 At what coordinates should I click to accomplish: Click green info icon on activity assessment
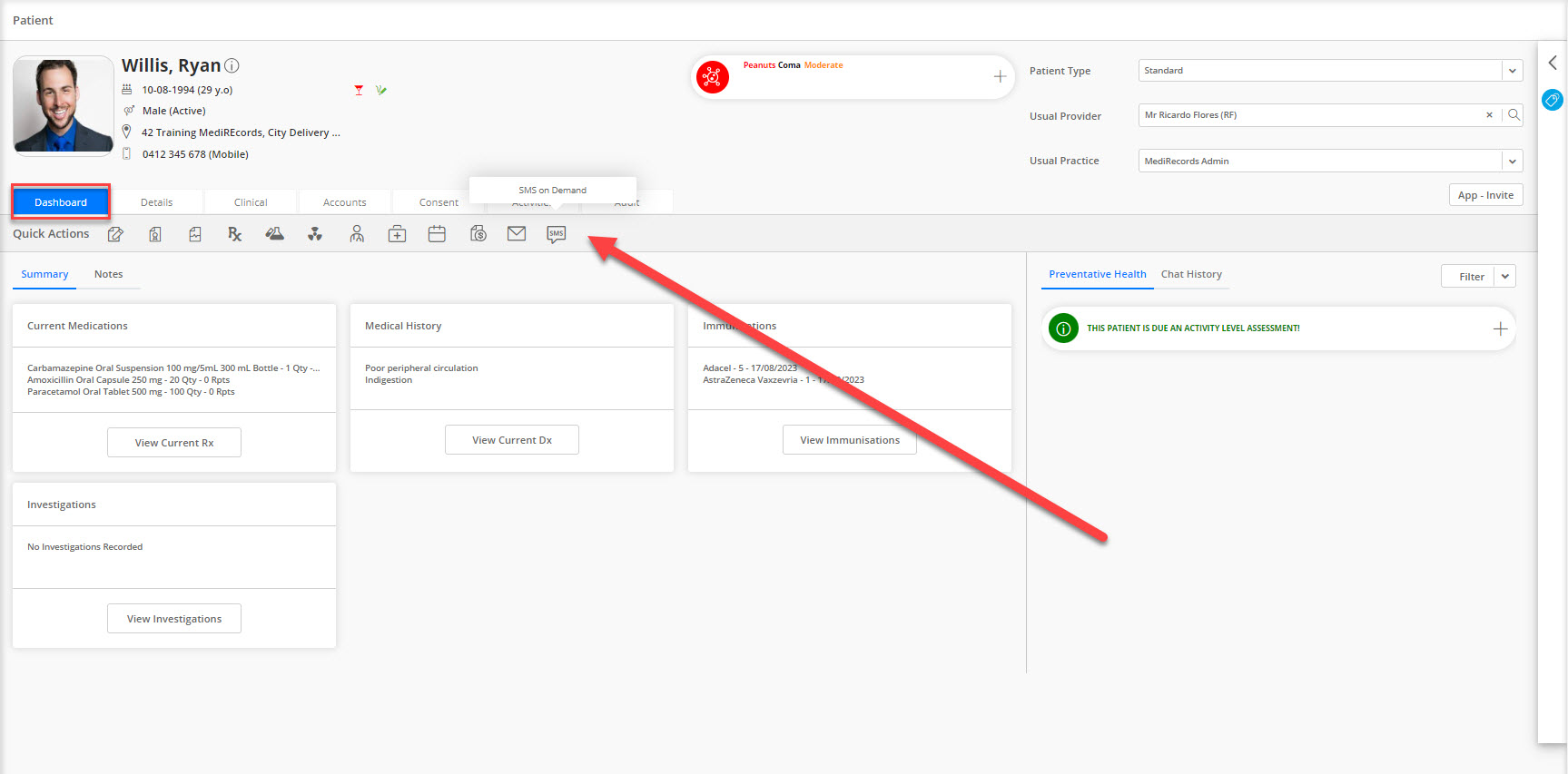tap(1063, 328)
